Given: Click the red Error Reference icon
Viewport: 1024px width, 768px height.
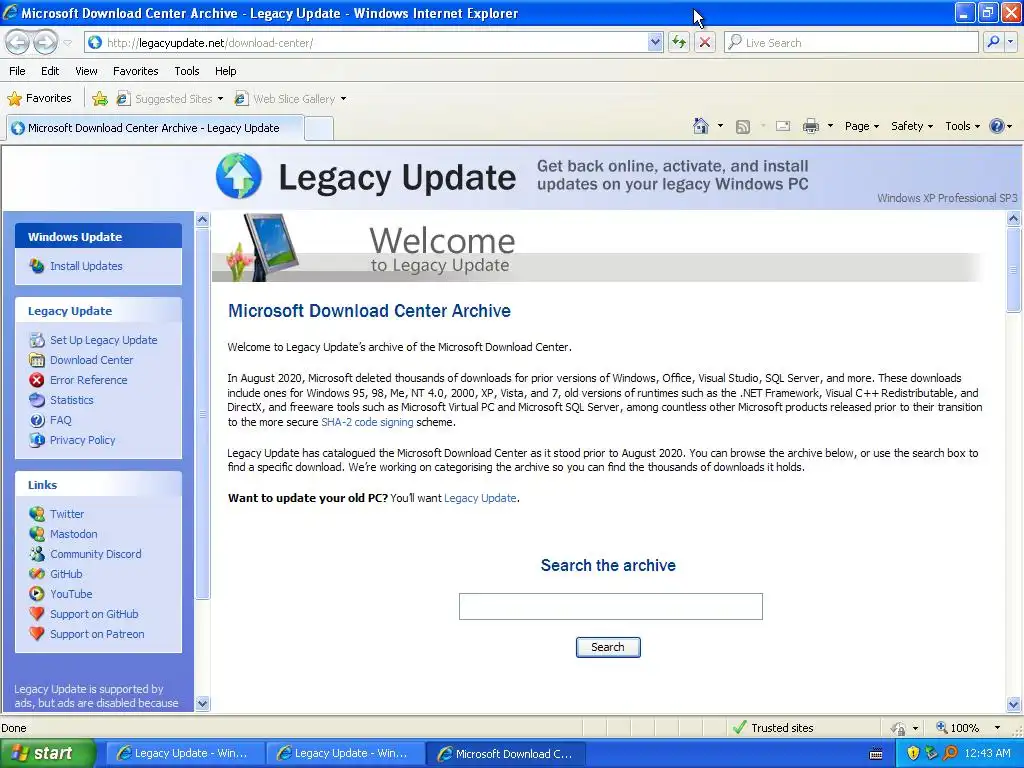Looking at the screenshot, I should point(37,380).
